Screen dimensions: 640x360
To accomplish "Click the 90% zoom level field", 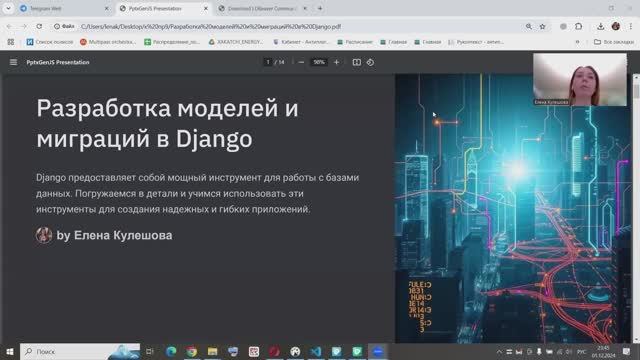I will pos(319,62).
